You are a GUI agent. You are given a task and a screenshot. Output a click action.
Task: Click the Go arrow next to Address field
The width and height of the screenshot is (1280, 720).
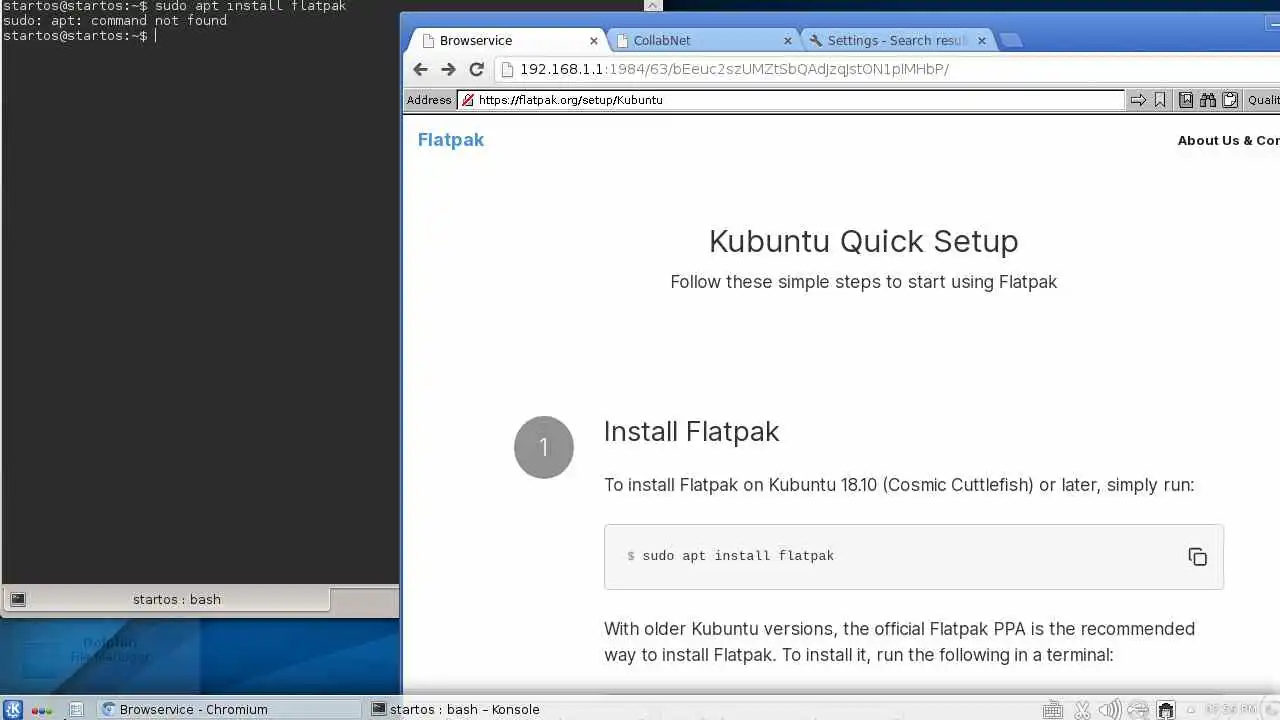point(1138,100)
